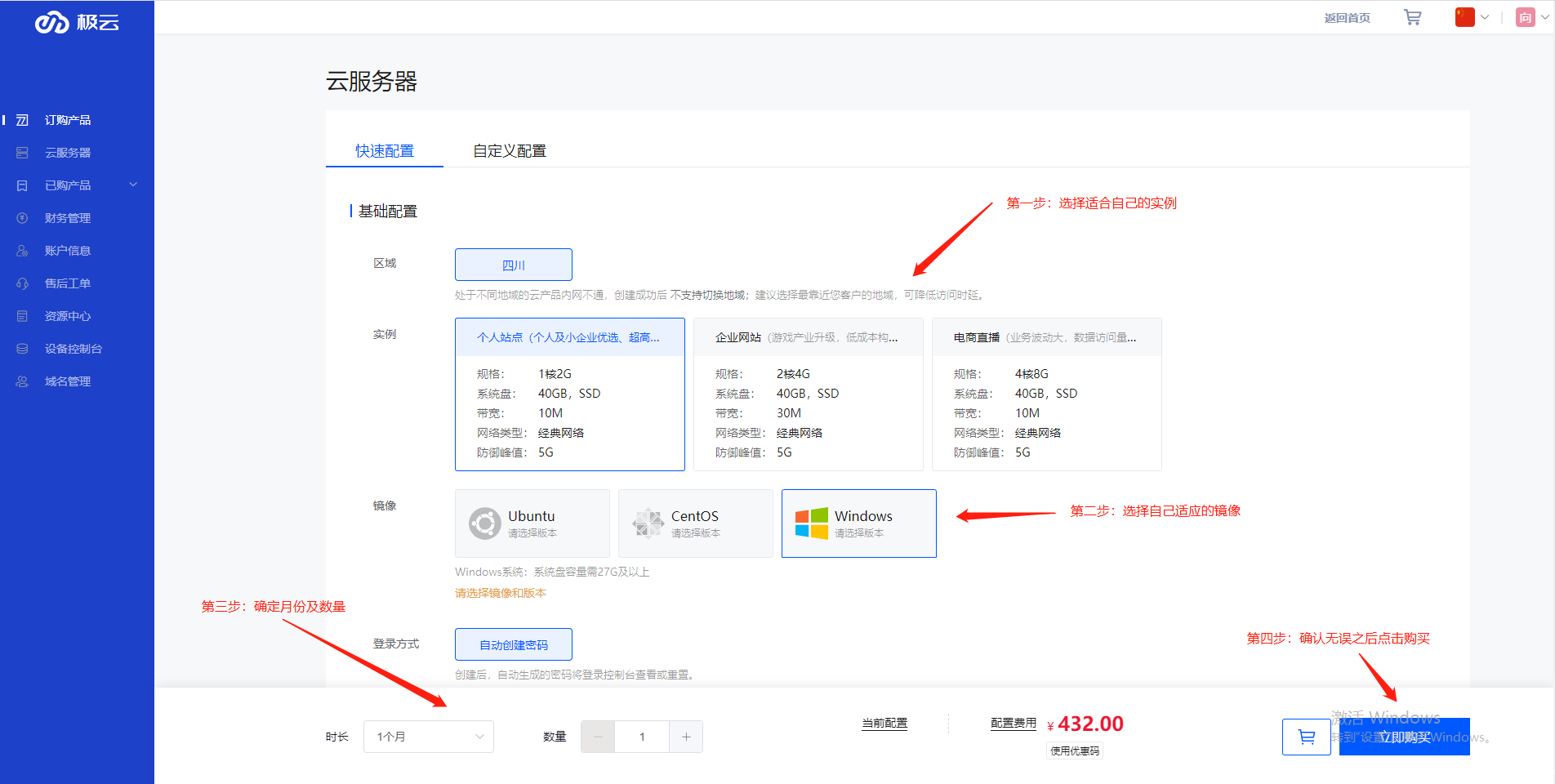Switch to the 自定义配置 tab

[x=510, y=151]
